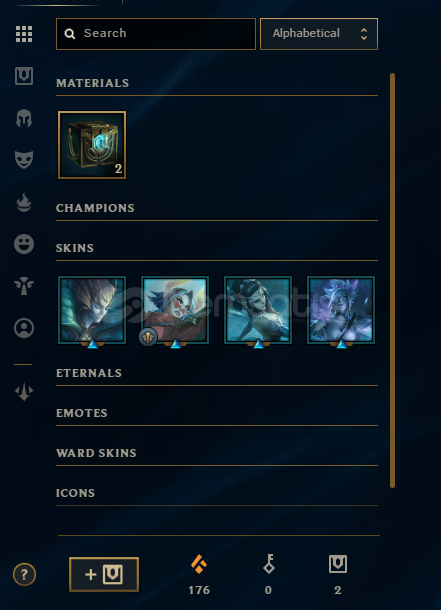Filter loot by skins mask icon
Screen dimensions: 441x610
pos(24,160)
